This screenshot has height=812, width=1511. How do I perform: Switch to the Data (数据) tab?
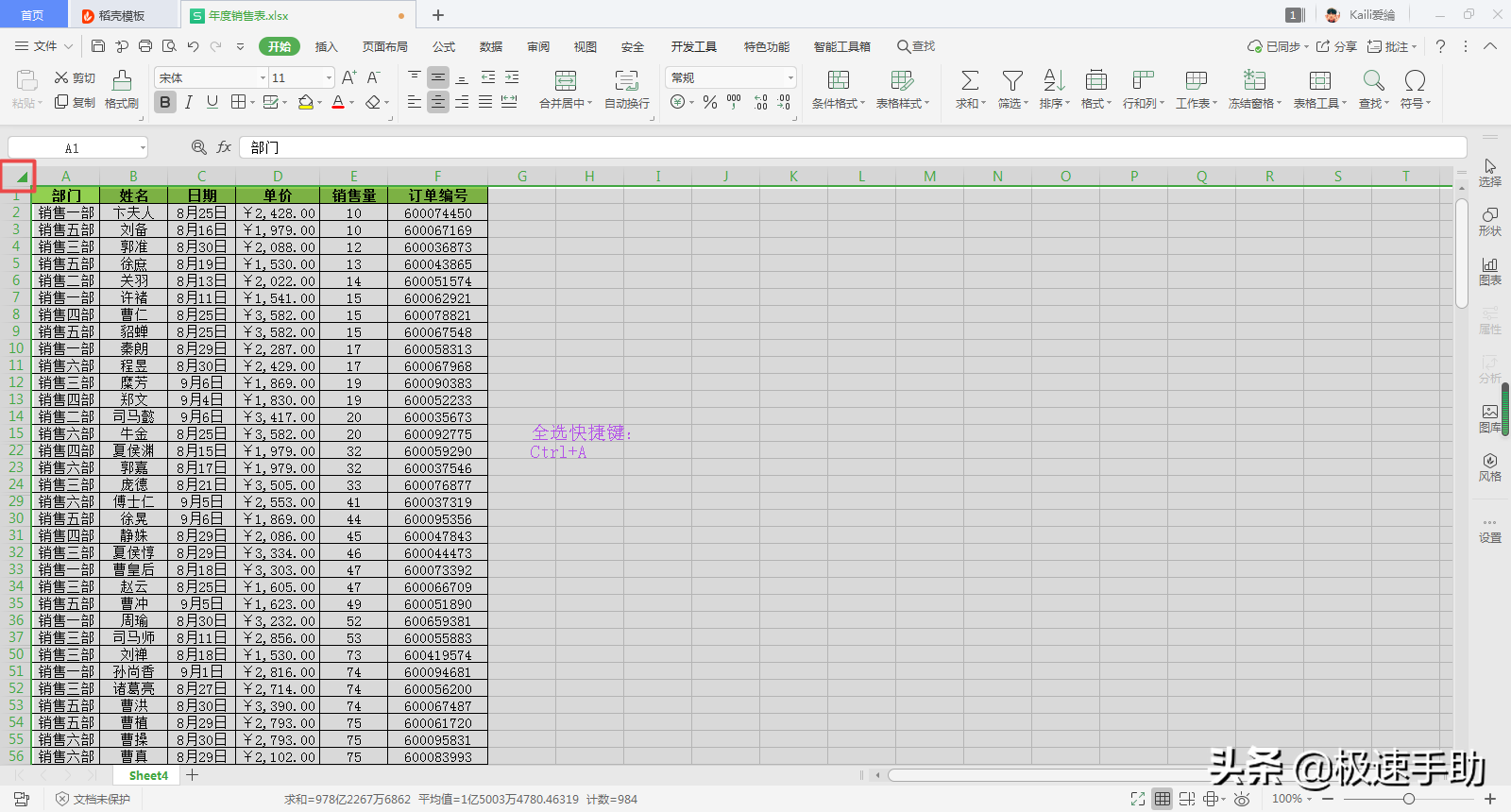(490, 46)
